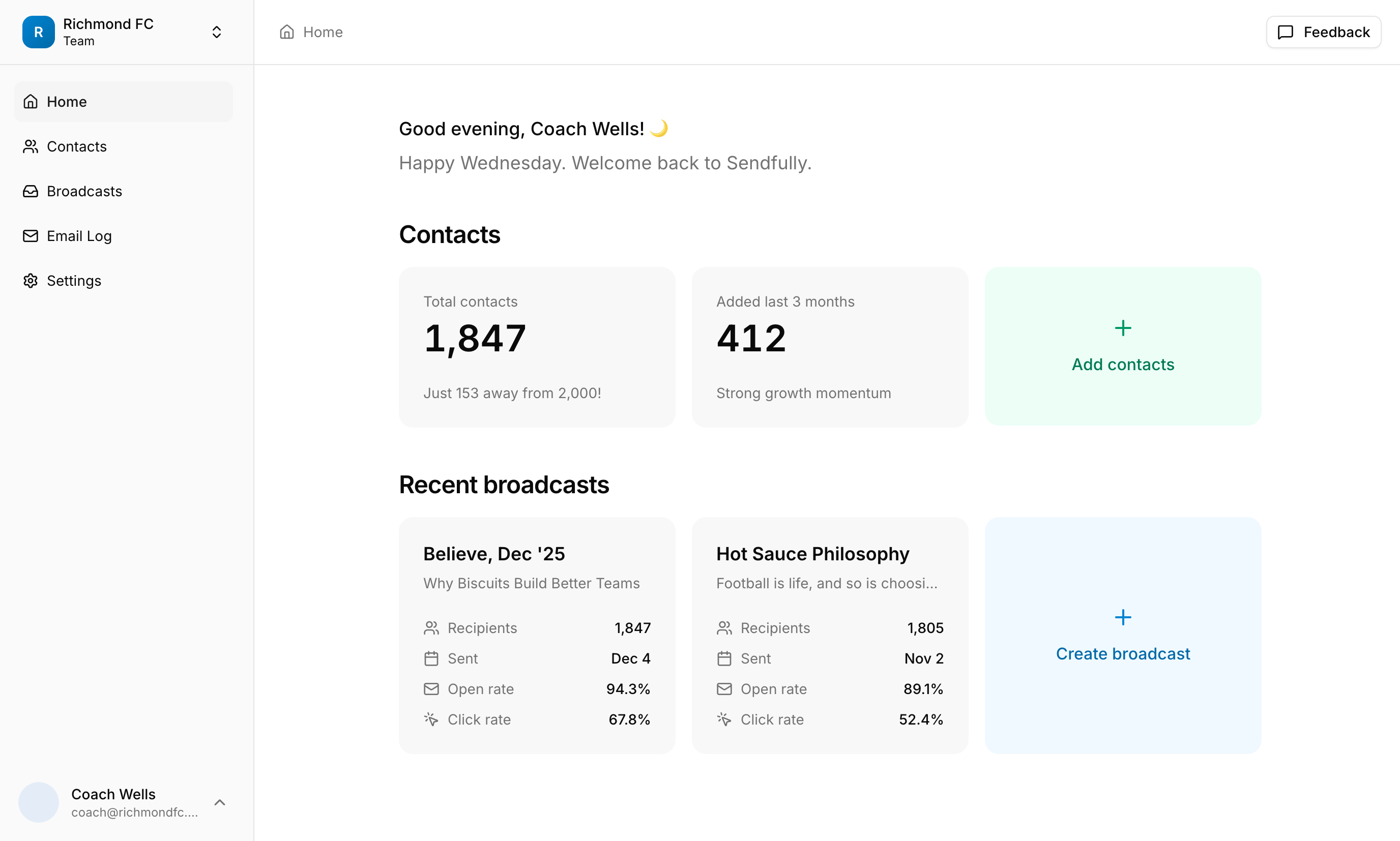Click the Richmond FC team avatar
Image resolution: width=1400 pixels, height=841 pixels.
tap(38, 32)
